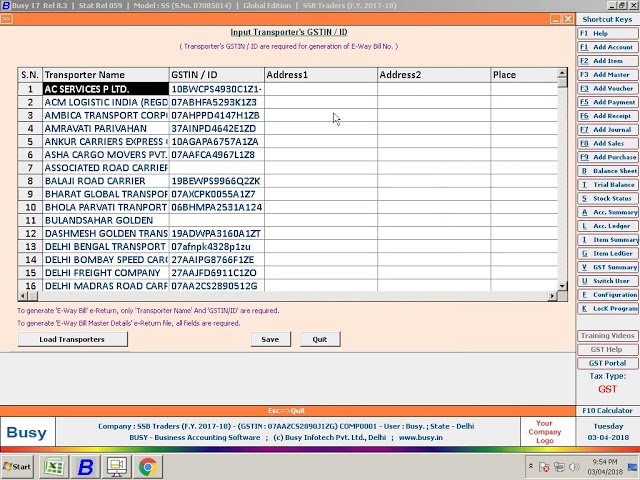Click the Quit button
The width and height of the screenshot is (640, 480).
click(320, 339)
